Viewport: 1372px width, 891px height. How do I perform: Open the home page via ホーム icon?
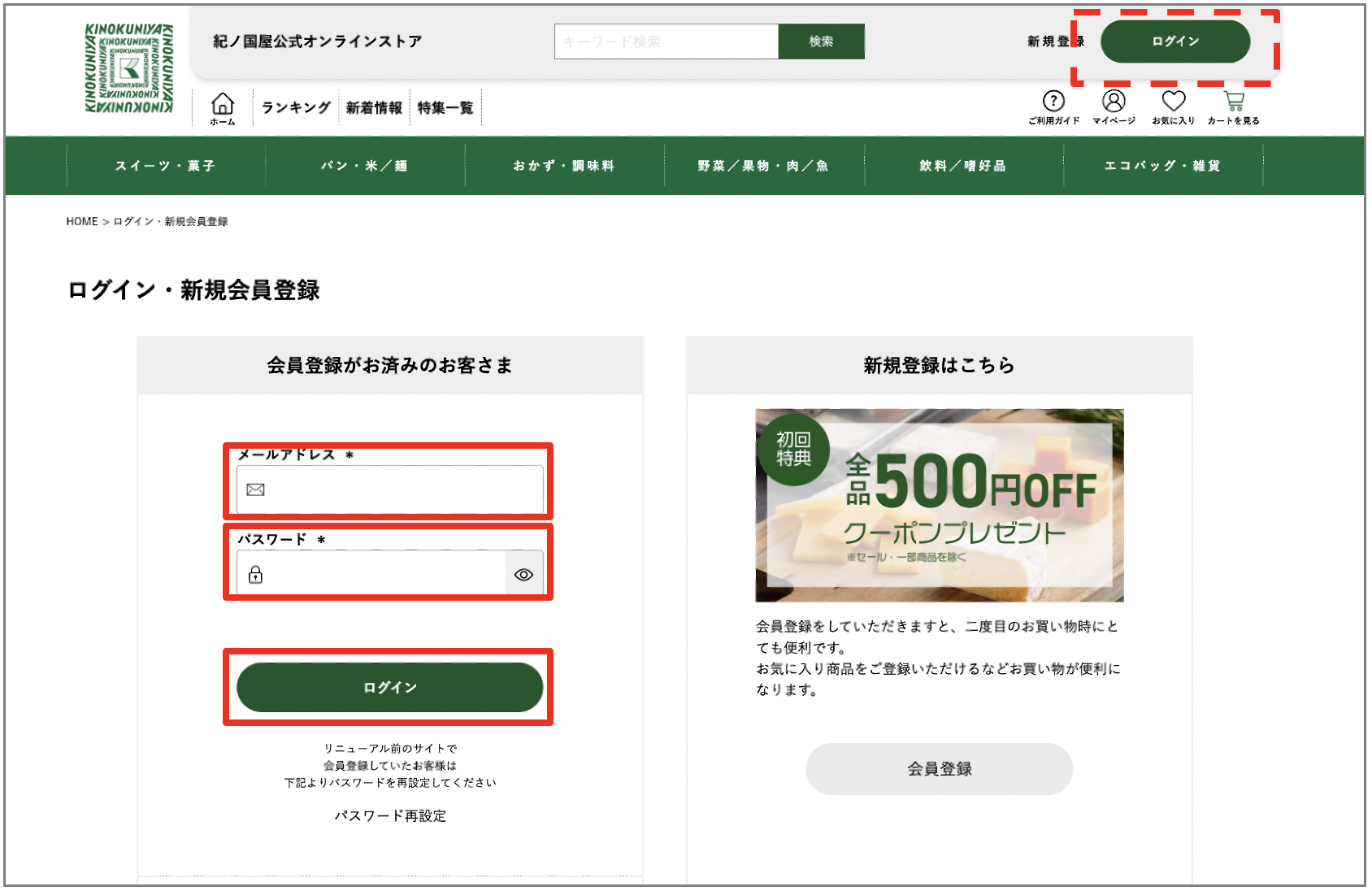[x=223, y=106]
